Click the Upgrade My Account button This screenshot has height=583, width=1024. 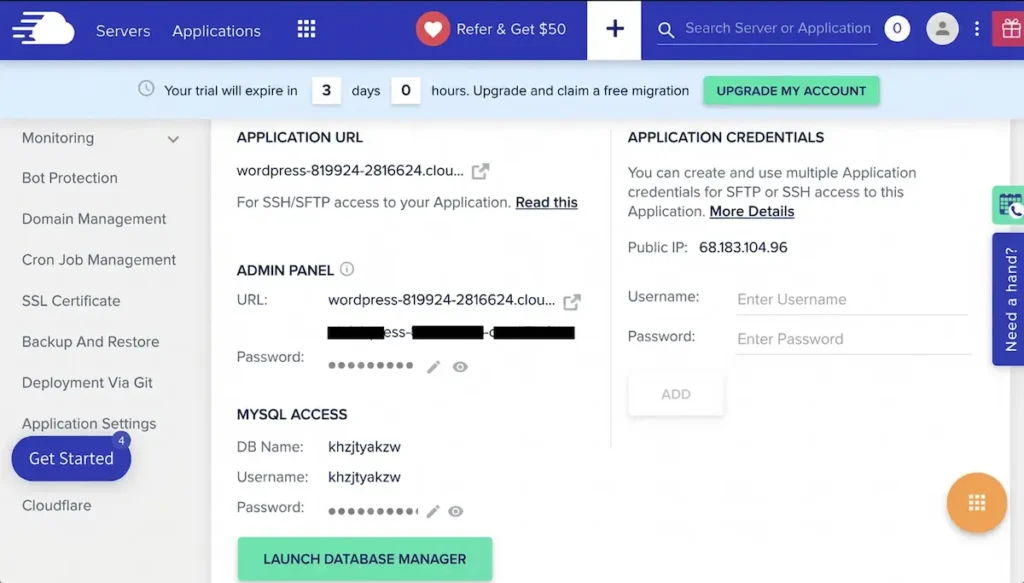(x=791, y=91)
